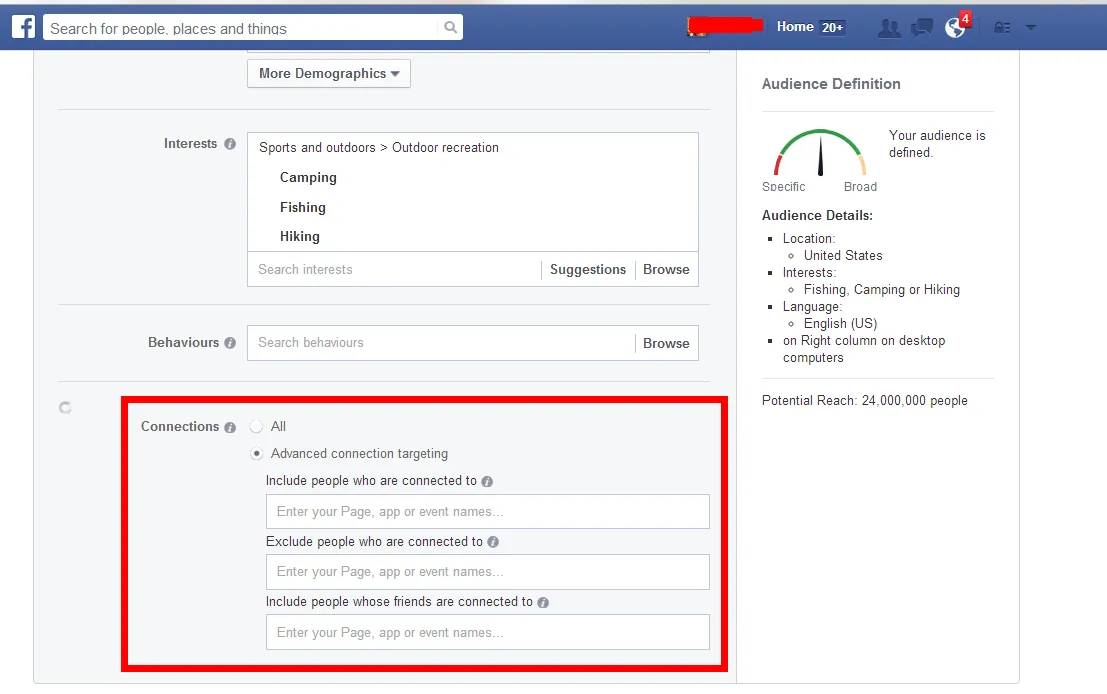Click the Suggestions button for interests

[587, 270]
